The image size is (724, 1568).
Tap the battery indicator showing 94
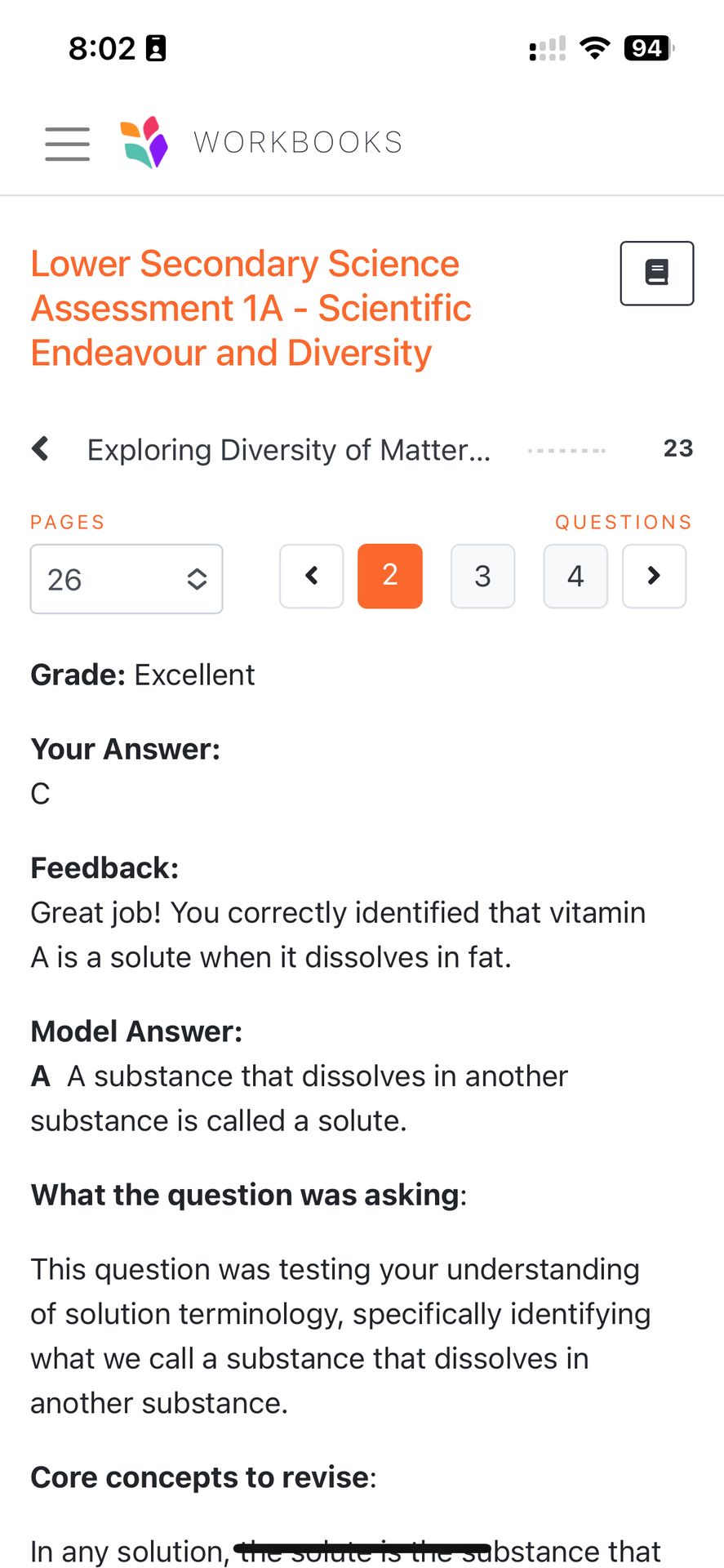coord(648,48)
